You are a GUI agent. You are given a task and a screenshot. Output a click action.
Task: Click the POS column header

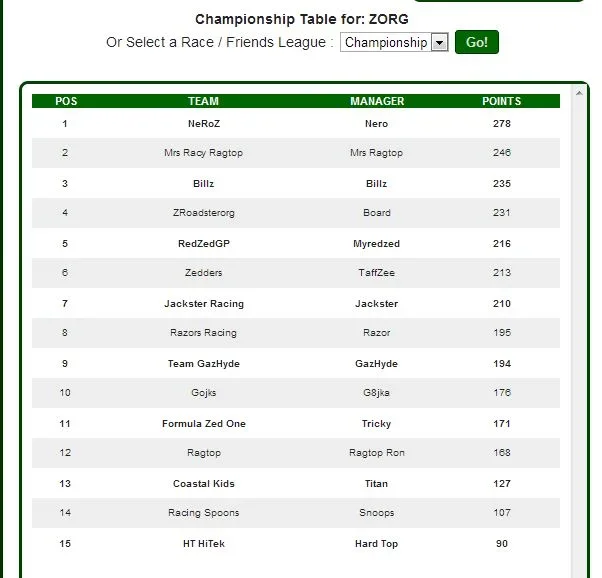pyautogui.click(x=66, y=101)
